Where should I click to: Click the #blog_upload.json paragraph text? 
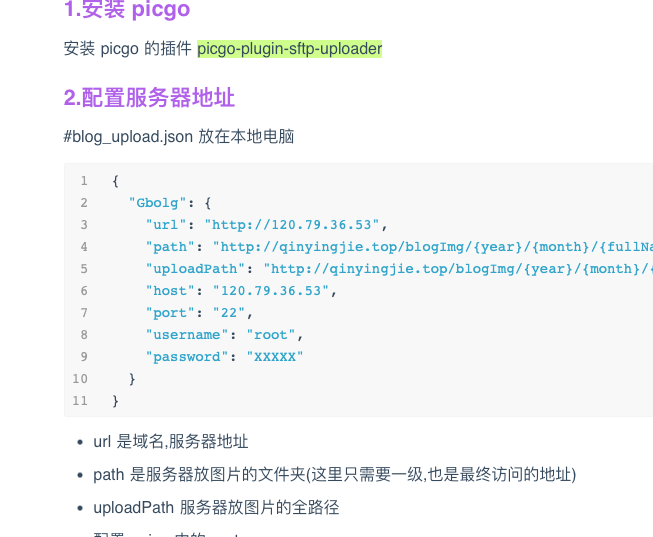click(x=178, y=136)
